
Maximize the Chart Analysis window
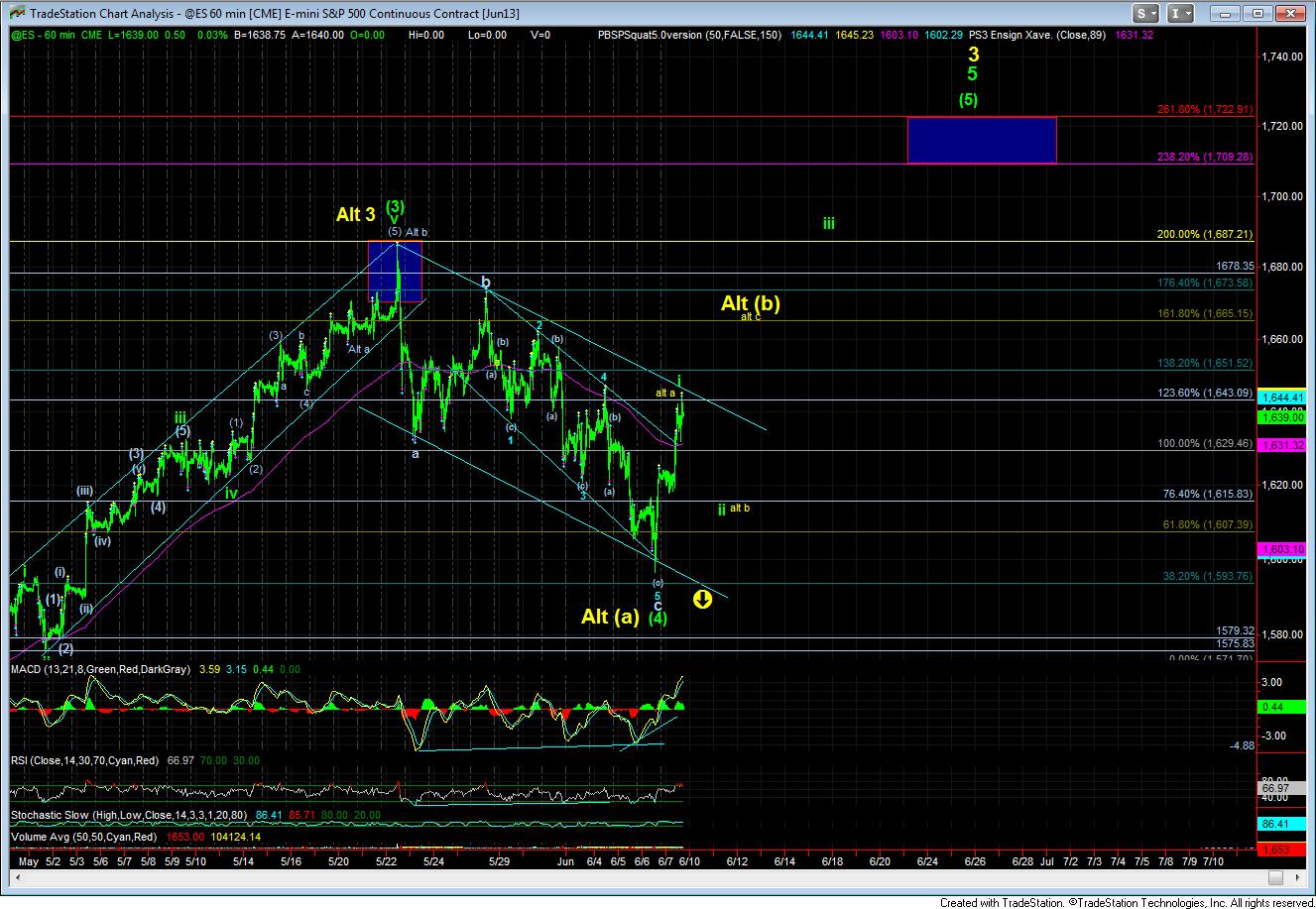coord(1258,14)
